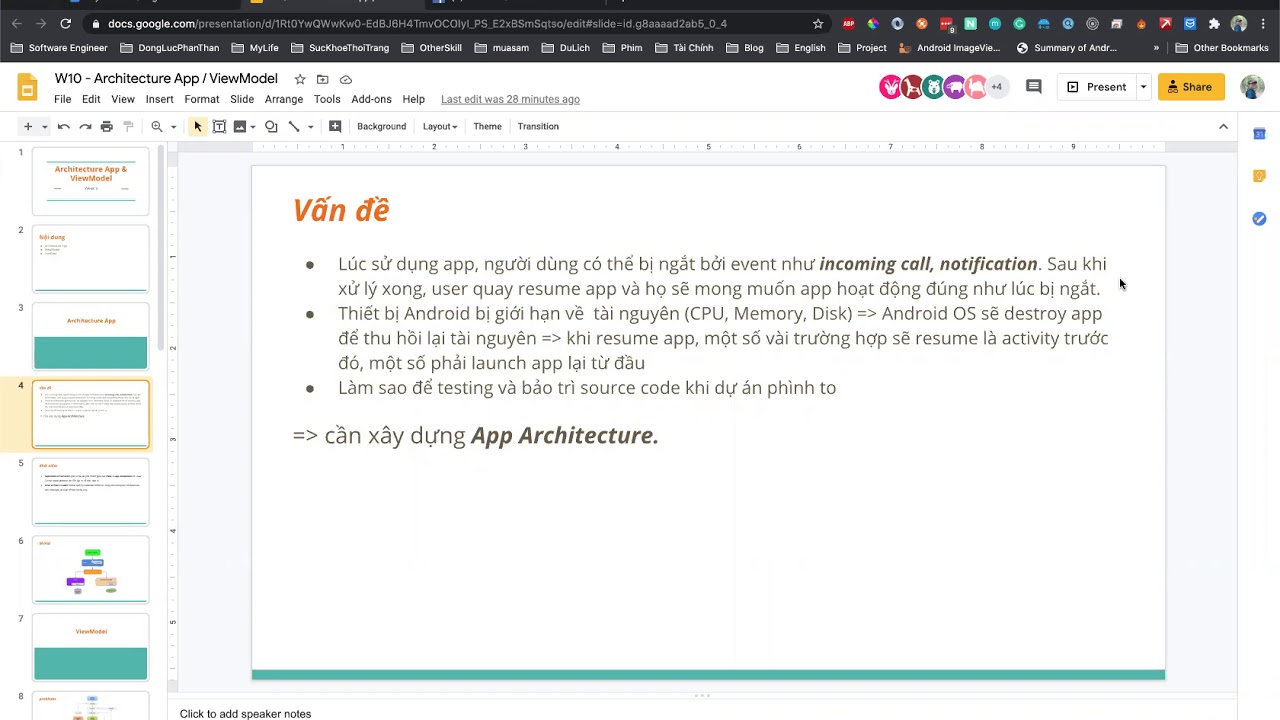
Task: Click the undo arrow icon
Action: pyautogui.click(x=64, y=126)
